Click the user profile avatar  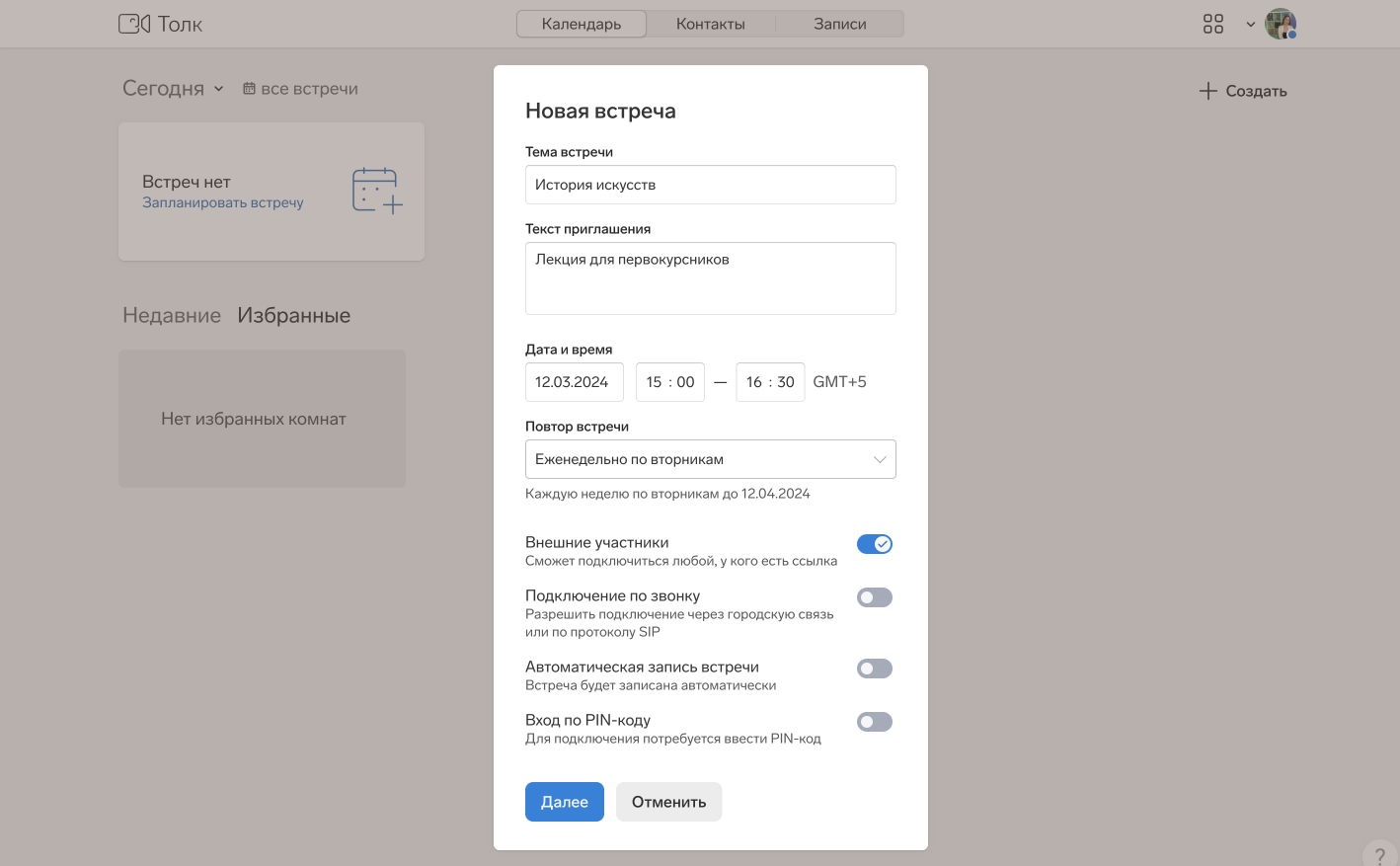1281,24
